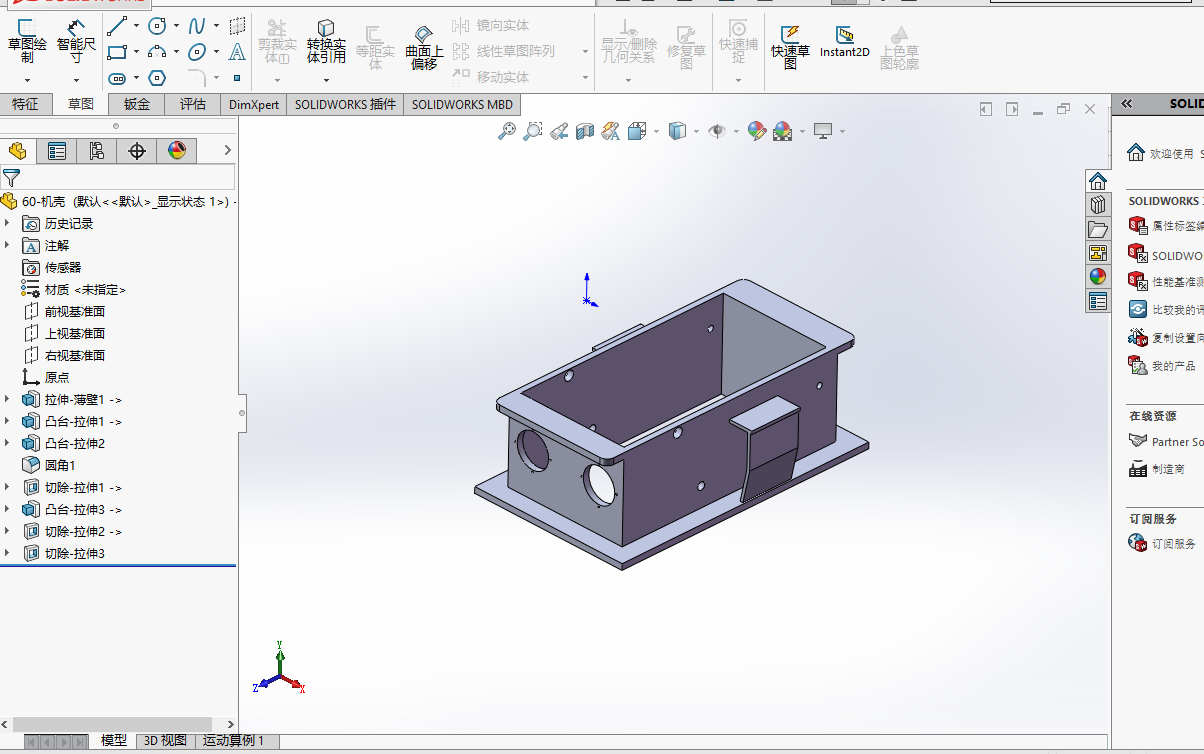Expand the 拉伸-薄壁1 feature node
This screenshot has height=754, width=1204.
pos(7,399)
